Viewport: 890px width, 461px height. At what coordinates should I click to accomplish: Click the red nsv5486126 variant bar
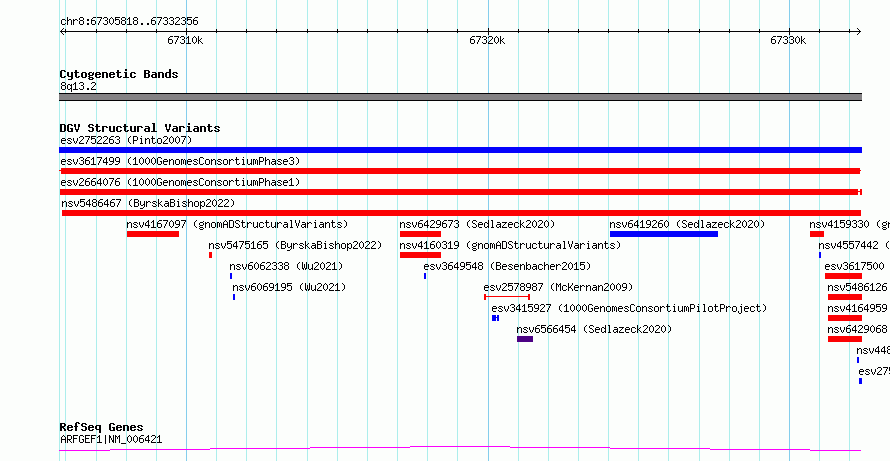point(845,297)
